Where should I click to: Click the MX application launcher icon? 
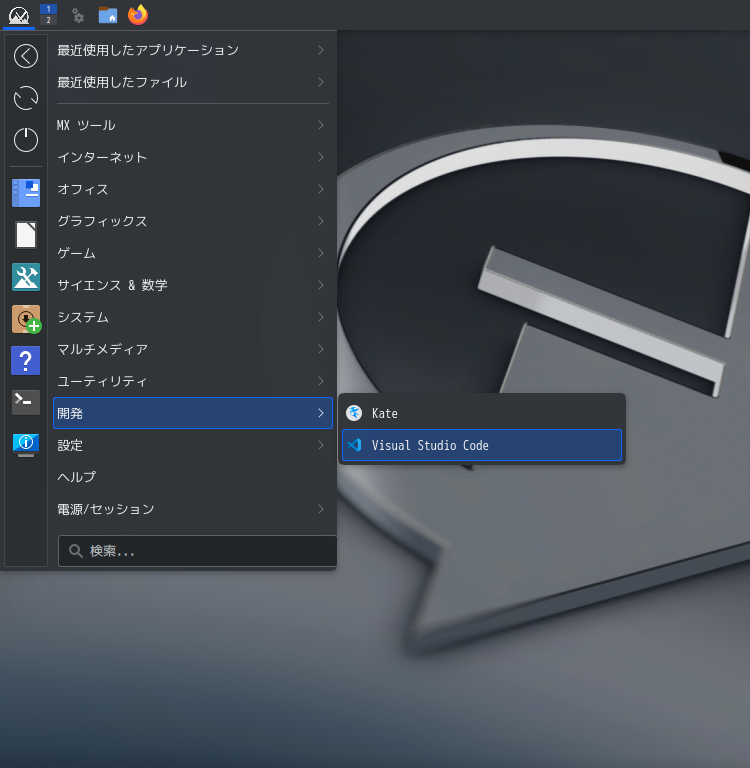pyautogui.click(x=19, y=15)
